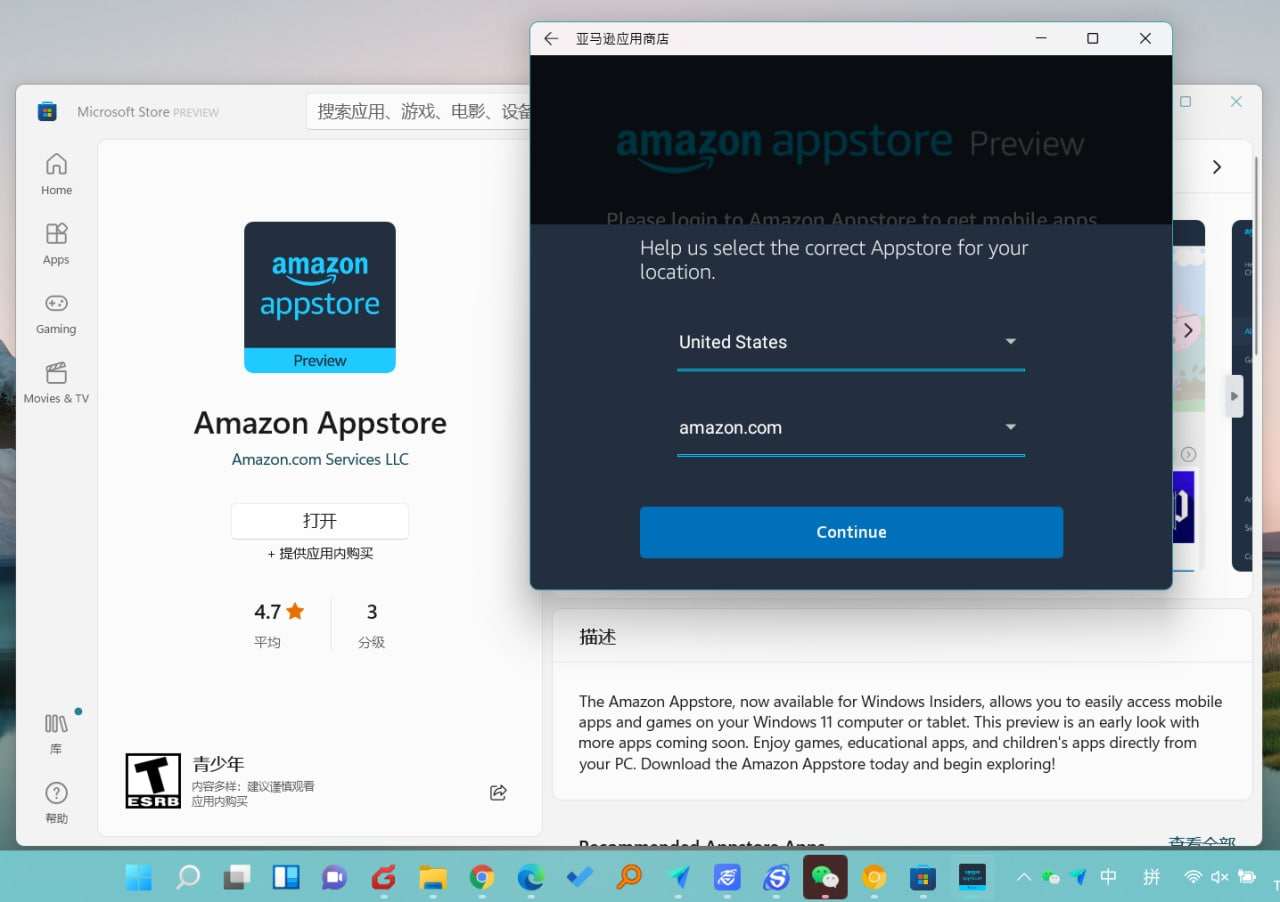Open the Home section in Microsoft Store
The image size is (1280, 902).
(56, 174)
